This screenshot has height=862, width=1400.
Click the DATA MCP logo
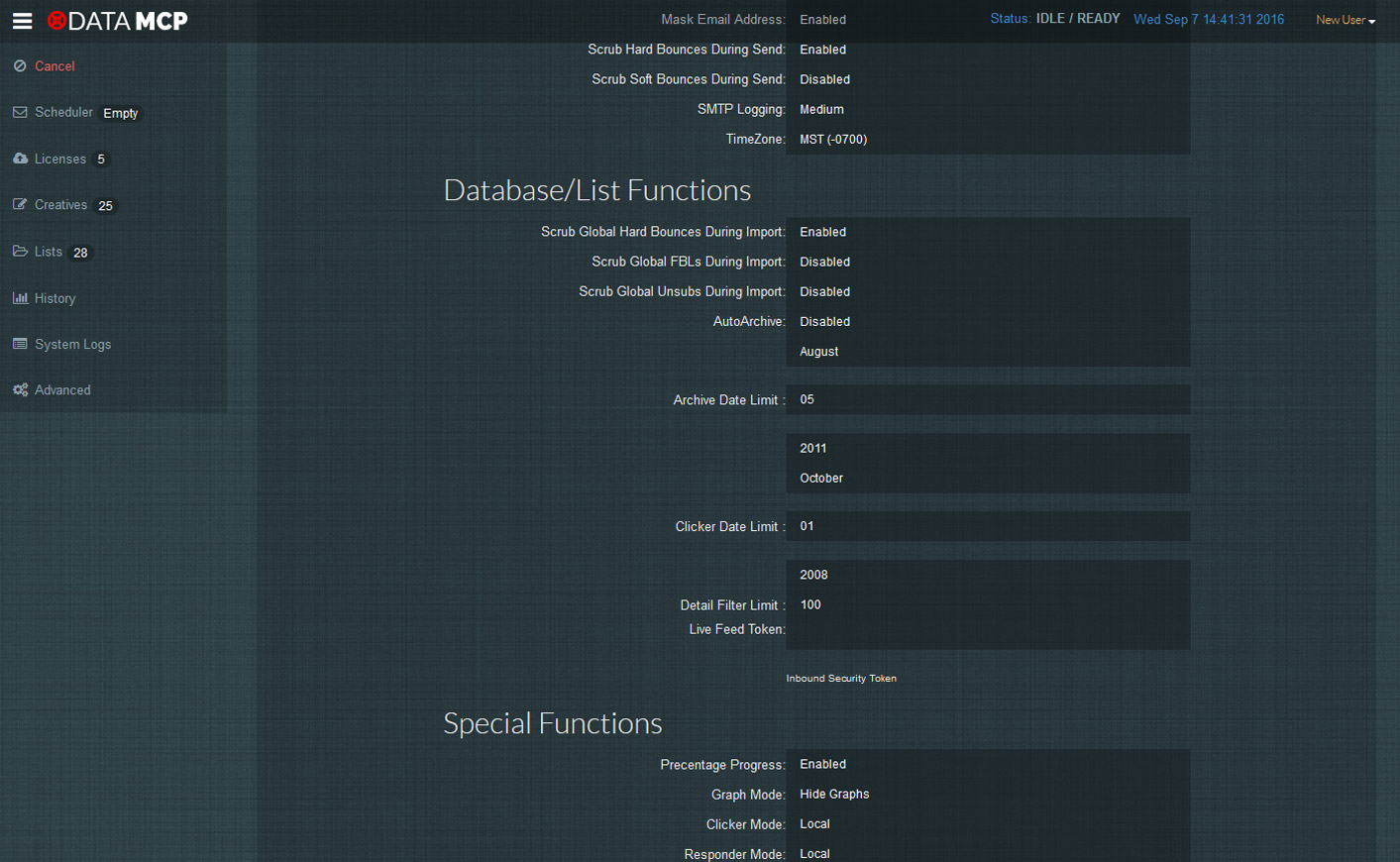118,21
